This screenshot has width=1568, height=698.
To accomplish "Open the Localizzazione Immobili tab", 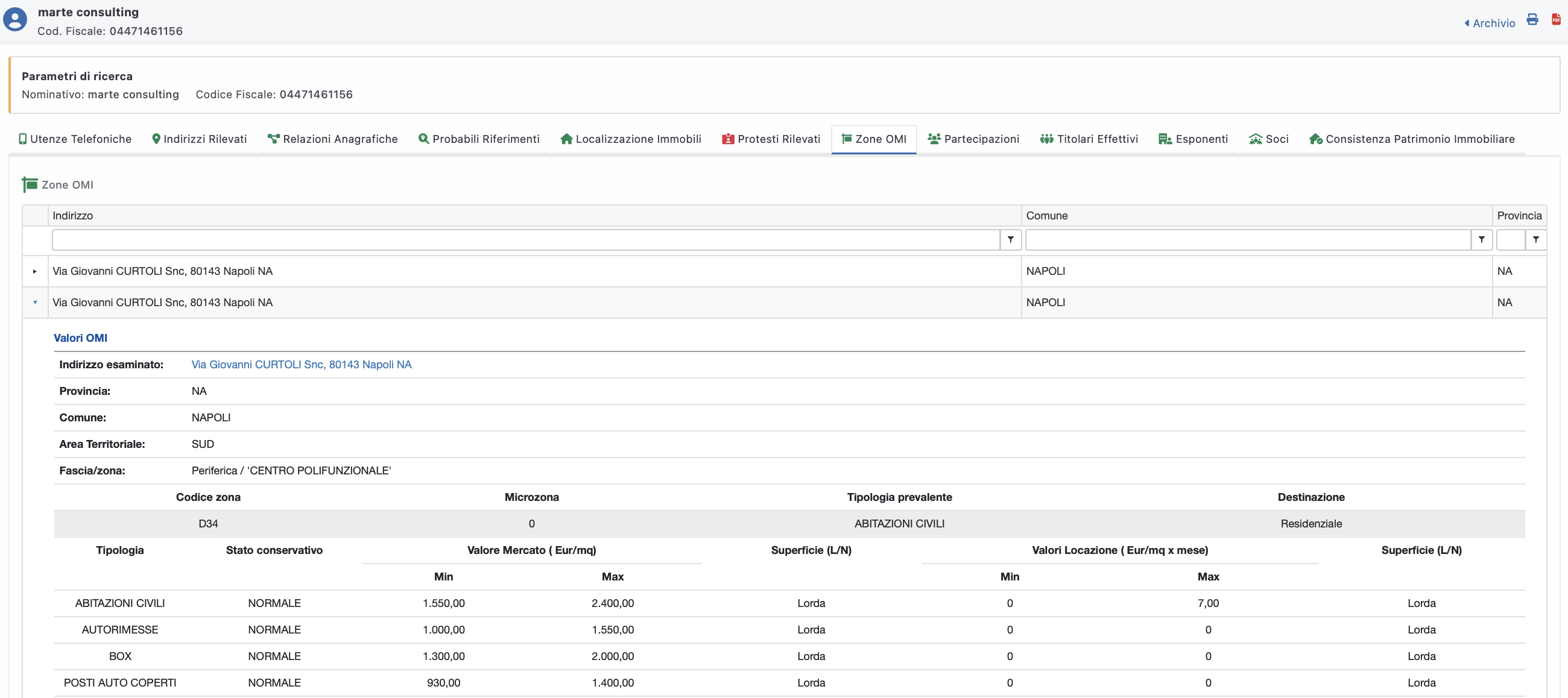I will pyautogui.click(x=631, y=139).
